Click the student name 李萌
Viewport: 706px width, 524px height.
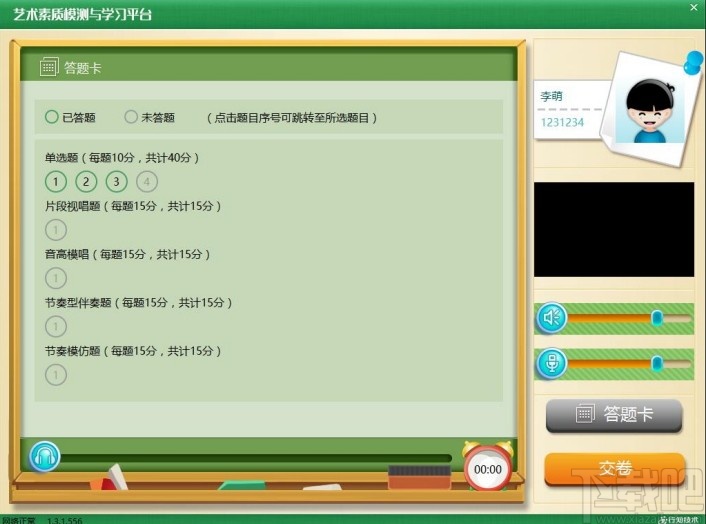[552, 96]
